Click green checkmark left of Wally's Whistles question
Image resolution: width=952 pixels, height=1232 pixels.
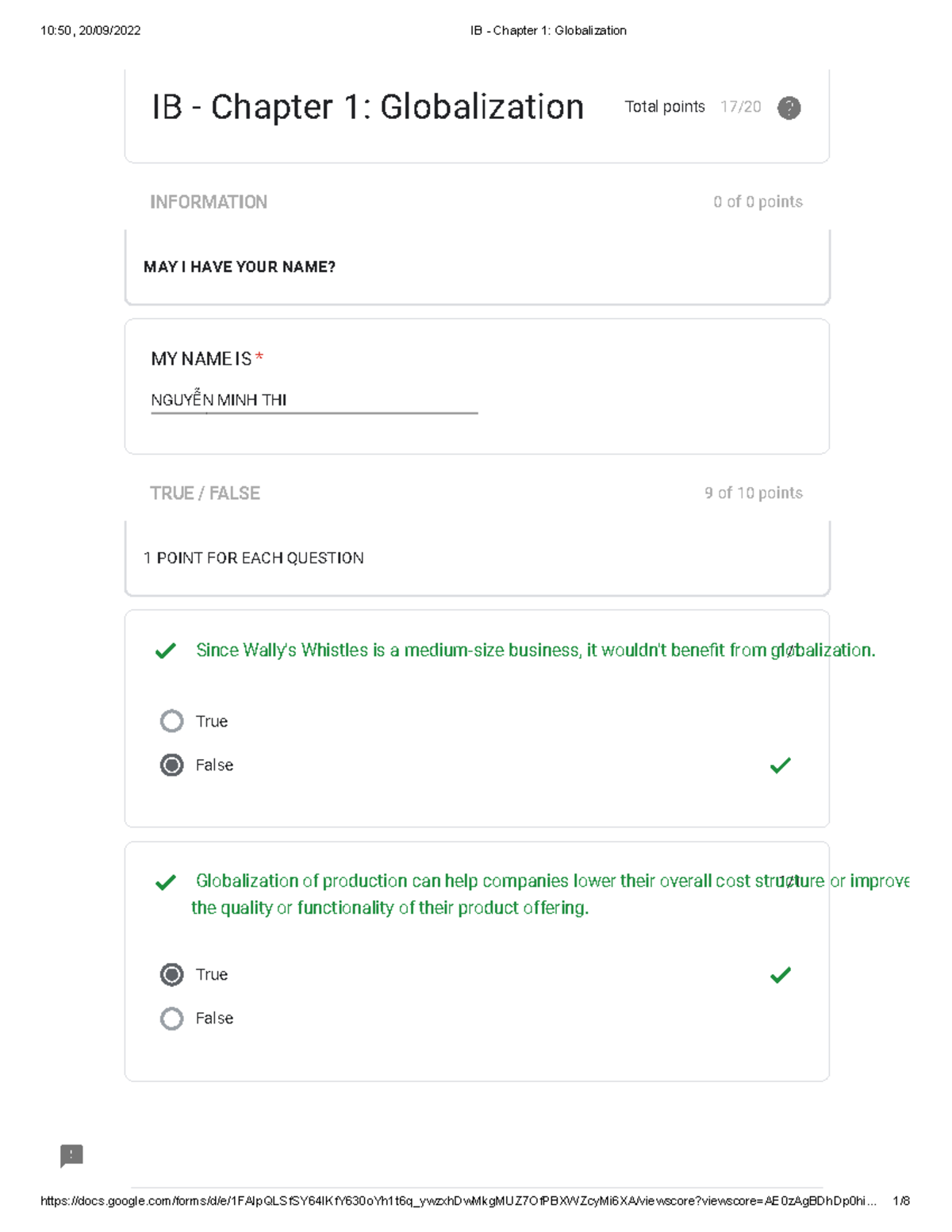166,651
